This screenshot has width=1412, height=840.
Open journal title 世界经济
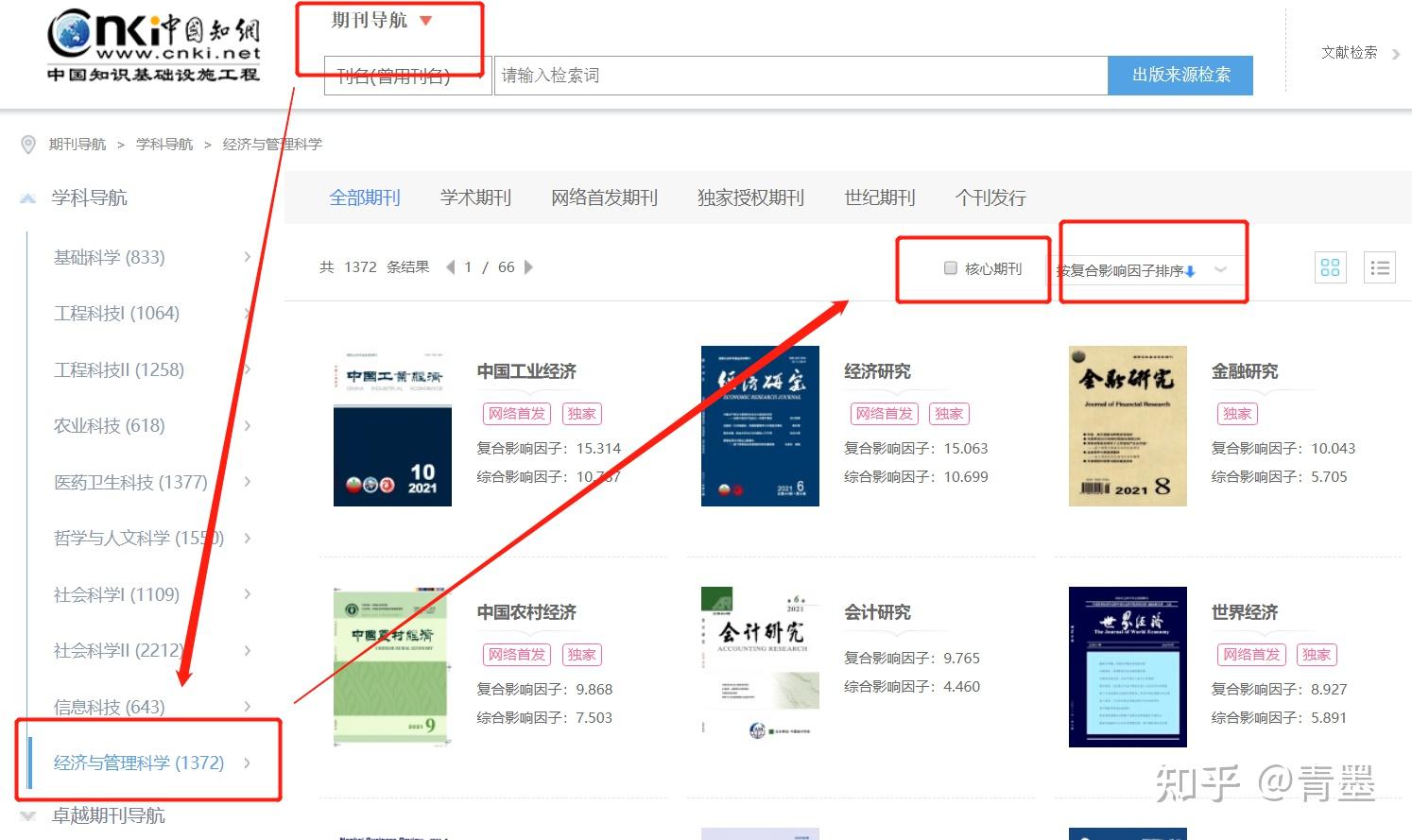click(1245, 612)
